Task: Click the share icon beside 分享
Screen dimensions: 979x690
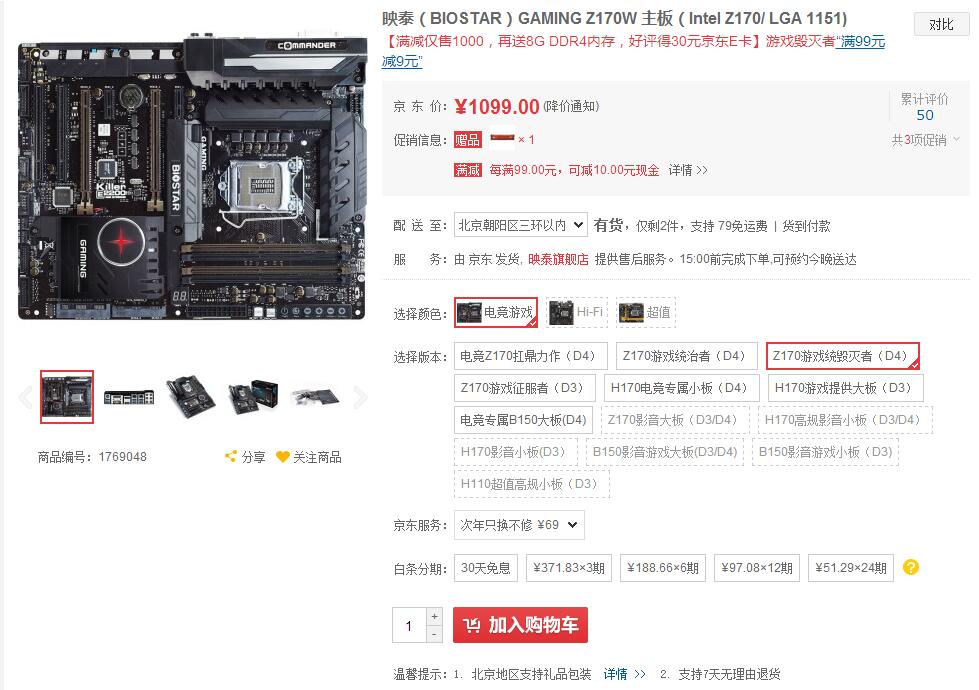Action: [x=231, y=457]
